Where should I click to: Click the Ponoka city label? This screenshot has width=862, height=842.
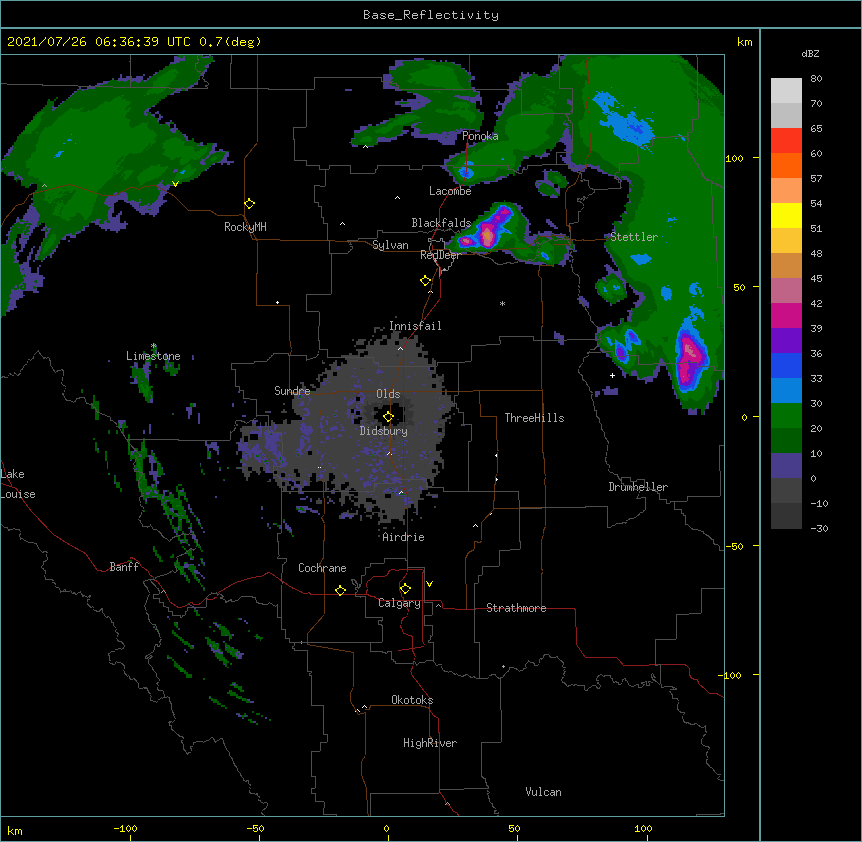coord(480,136)
